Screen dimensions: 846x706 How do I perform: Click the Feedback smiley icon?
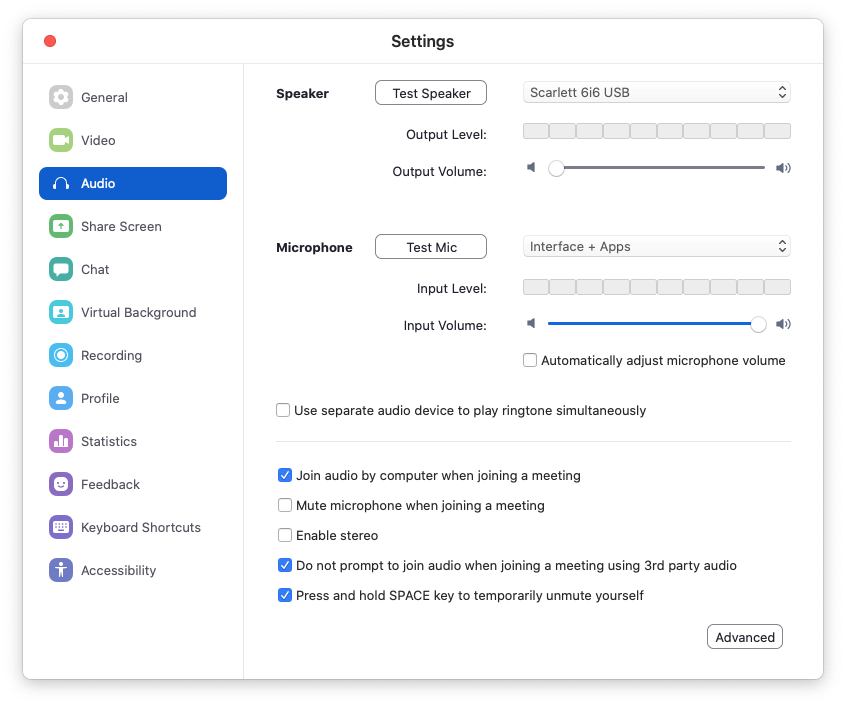coord(61,484)
